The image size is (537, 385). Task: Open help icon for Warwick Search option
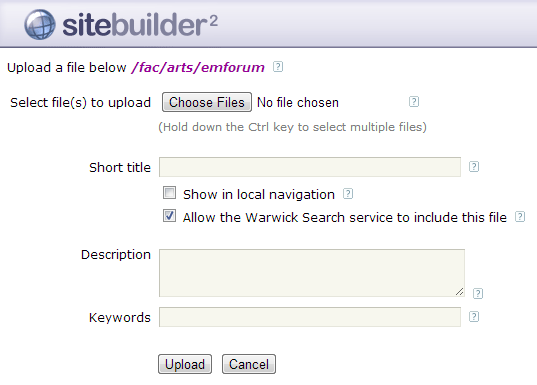coord(520,216)
